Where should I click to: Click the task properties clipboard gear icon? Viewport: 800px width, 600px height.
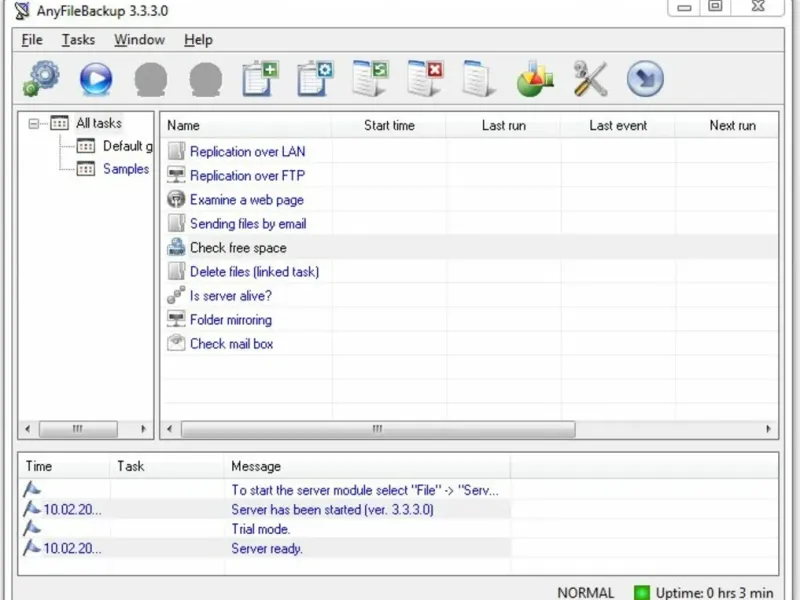315,79
